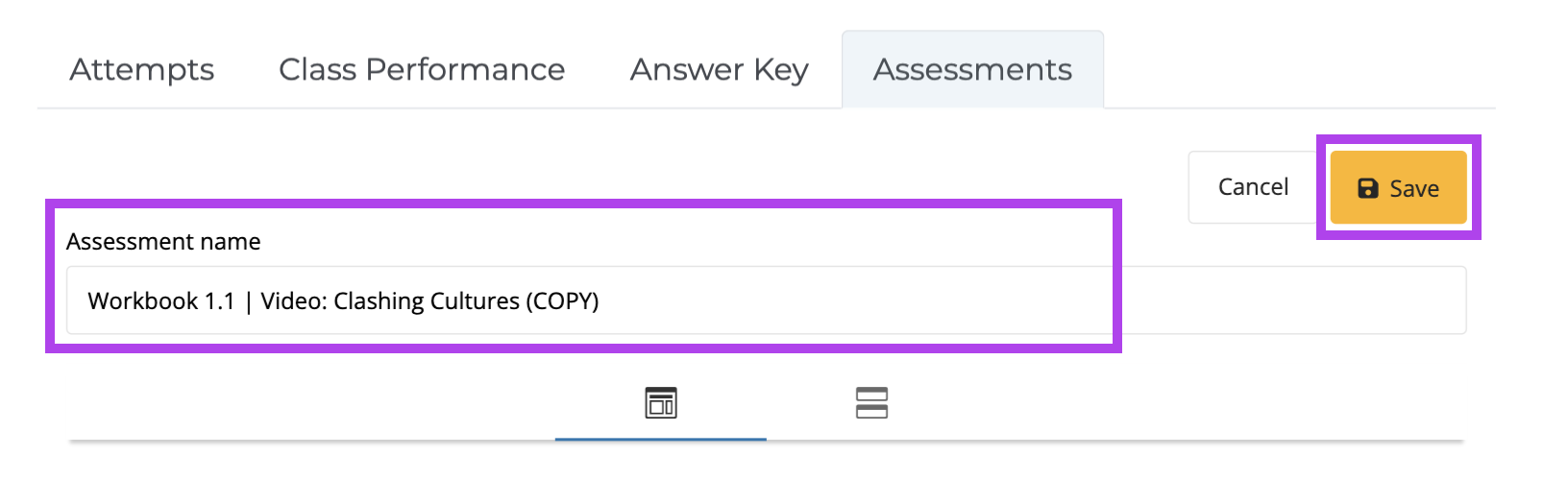The image size is (1568, 480).
Task: Save the assessment with the yellow Save button
Action: (1398, 187)
